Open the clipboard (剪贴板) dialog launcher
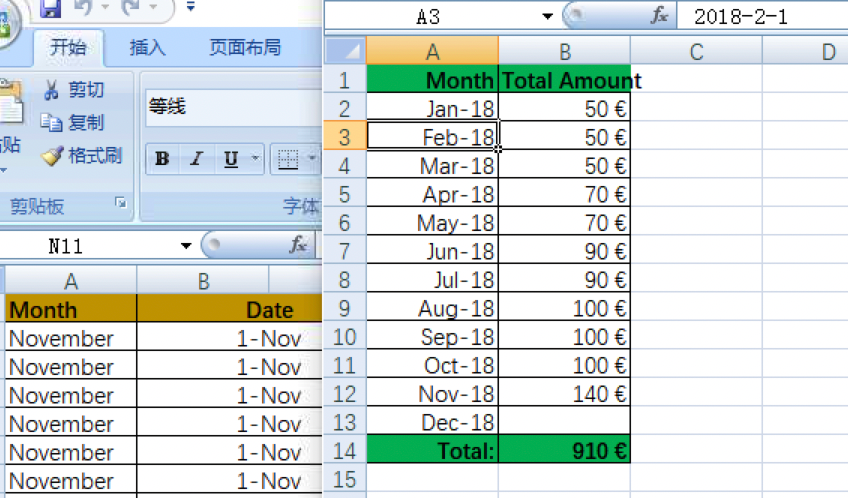848x498 pixels. [x=121, y=204]
